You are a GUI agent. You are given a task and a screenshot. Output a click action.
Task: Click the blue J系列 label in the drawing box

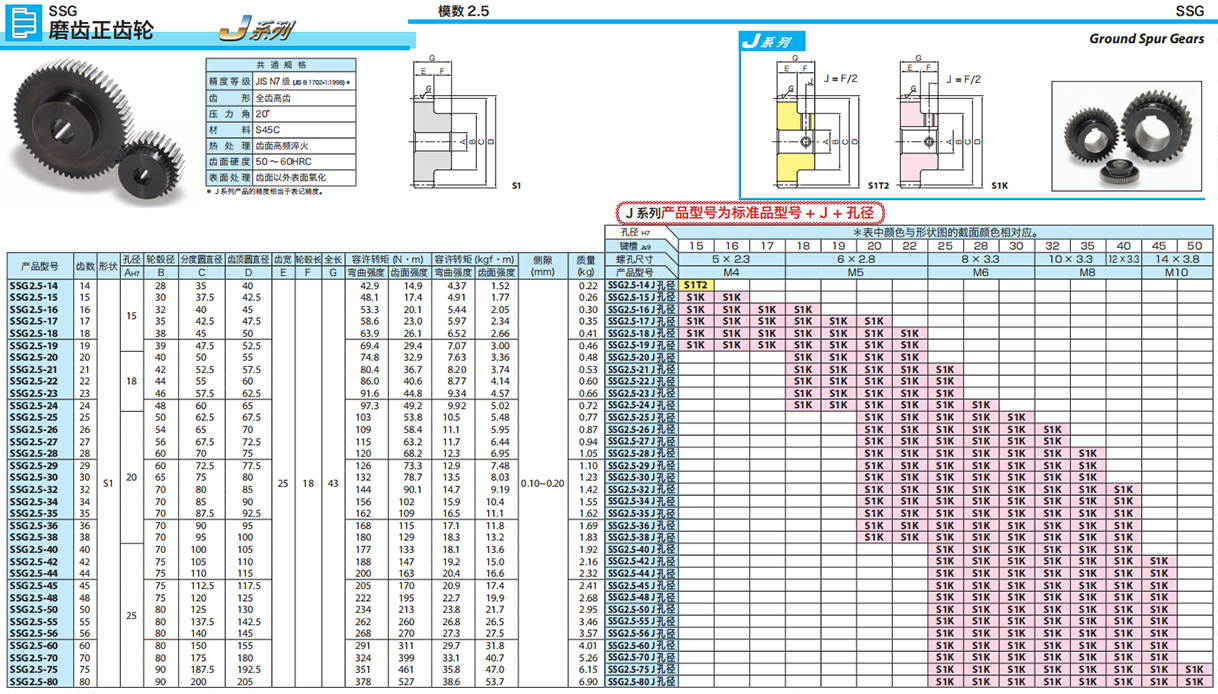pos(766,42)
